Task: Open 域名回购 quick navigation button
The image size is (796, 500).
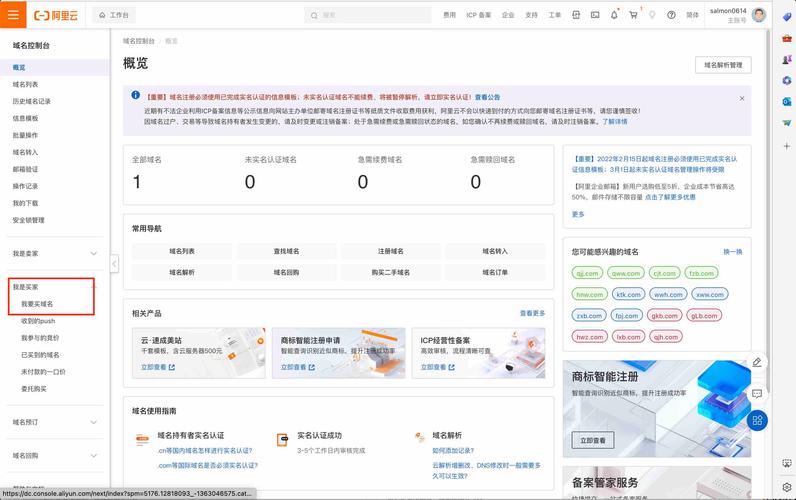Action: 286,272
